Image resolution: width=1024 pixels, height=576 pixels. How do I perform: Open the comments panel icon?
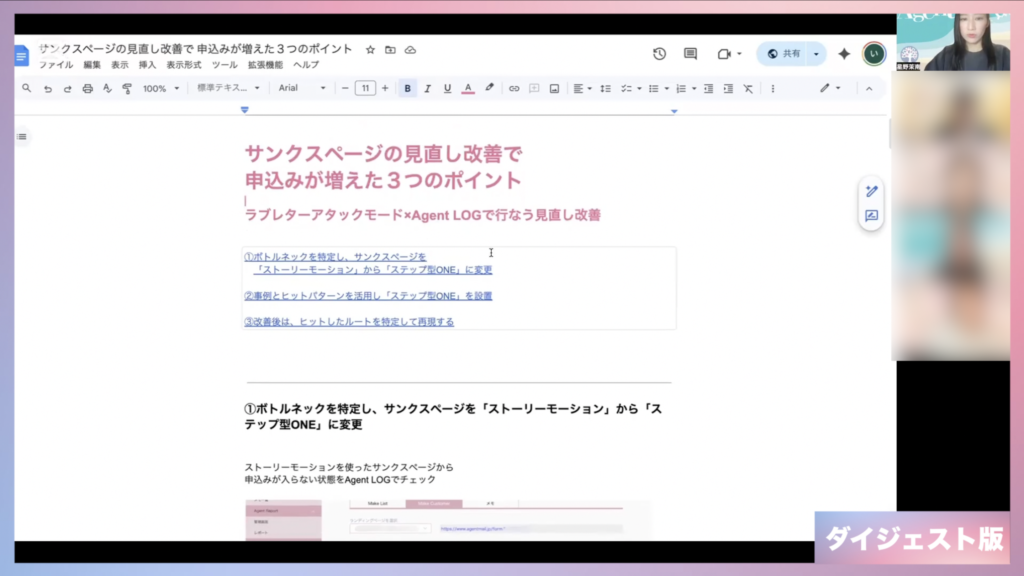[690, 54]
